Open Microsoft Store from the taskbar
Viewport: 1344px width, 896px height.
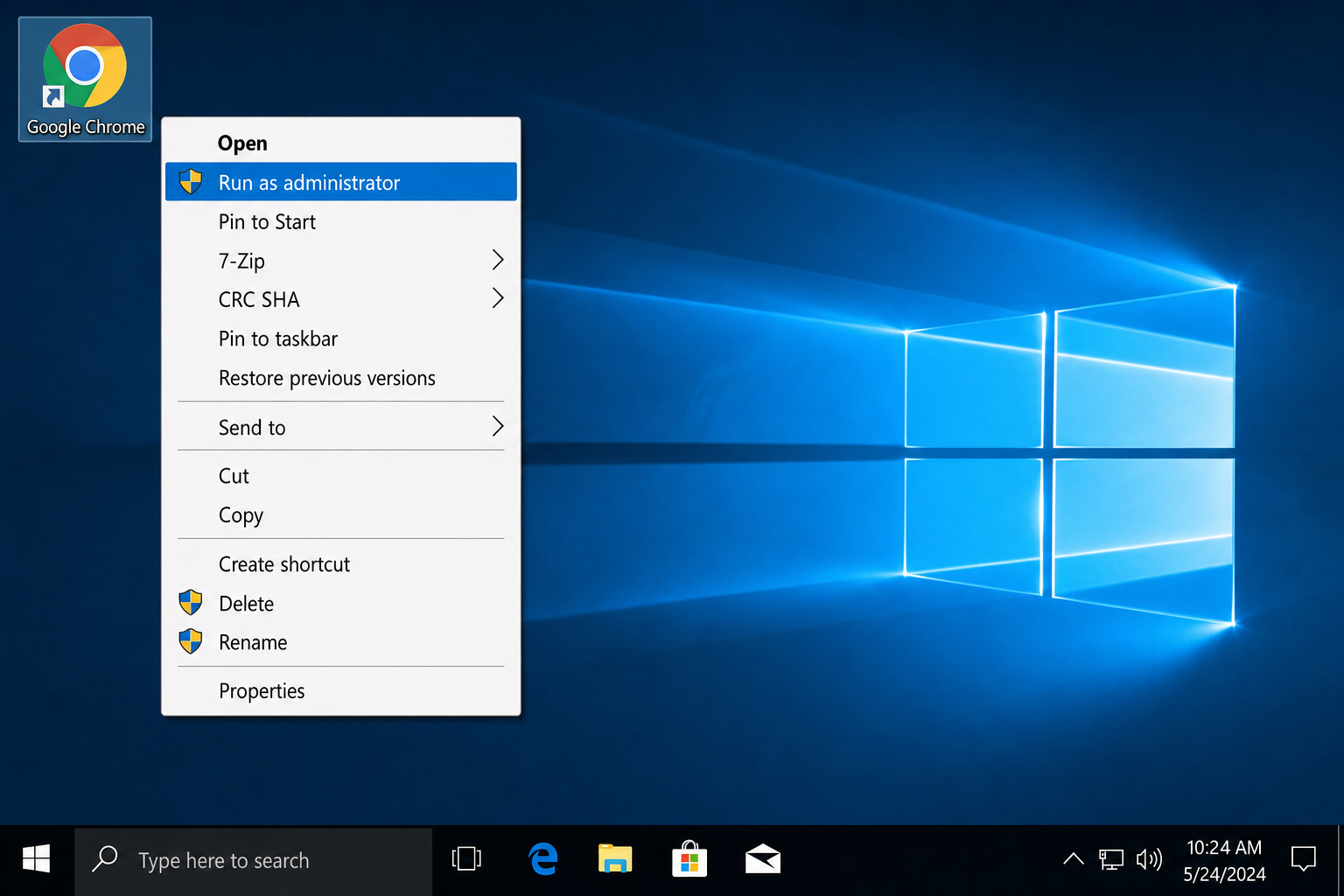pyautogui.click(x=689, y=859)
